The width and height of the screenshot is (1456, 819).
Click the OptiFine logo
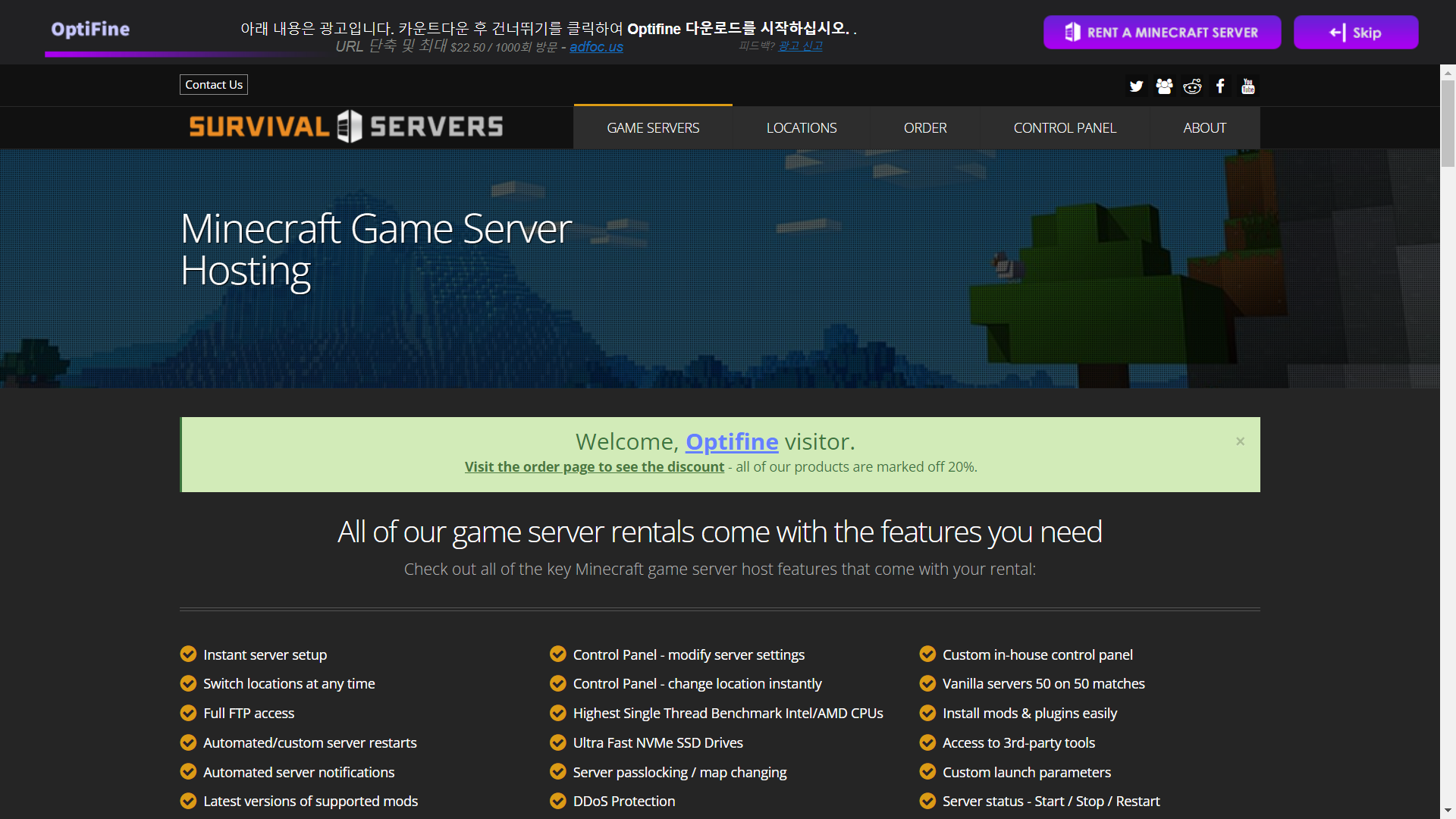[90, 29]
